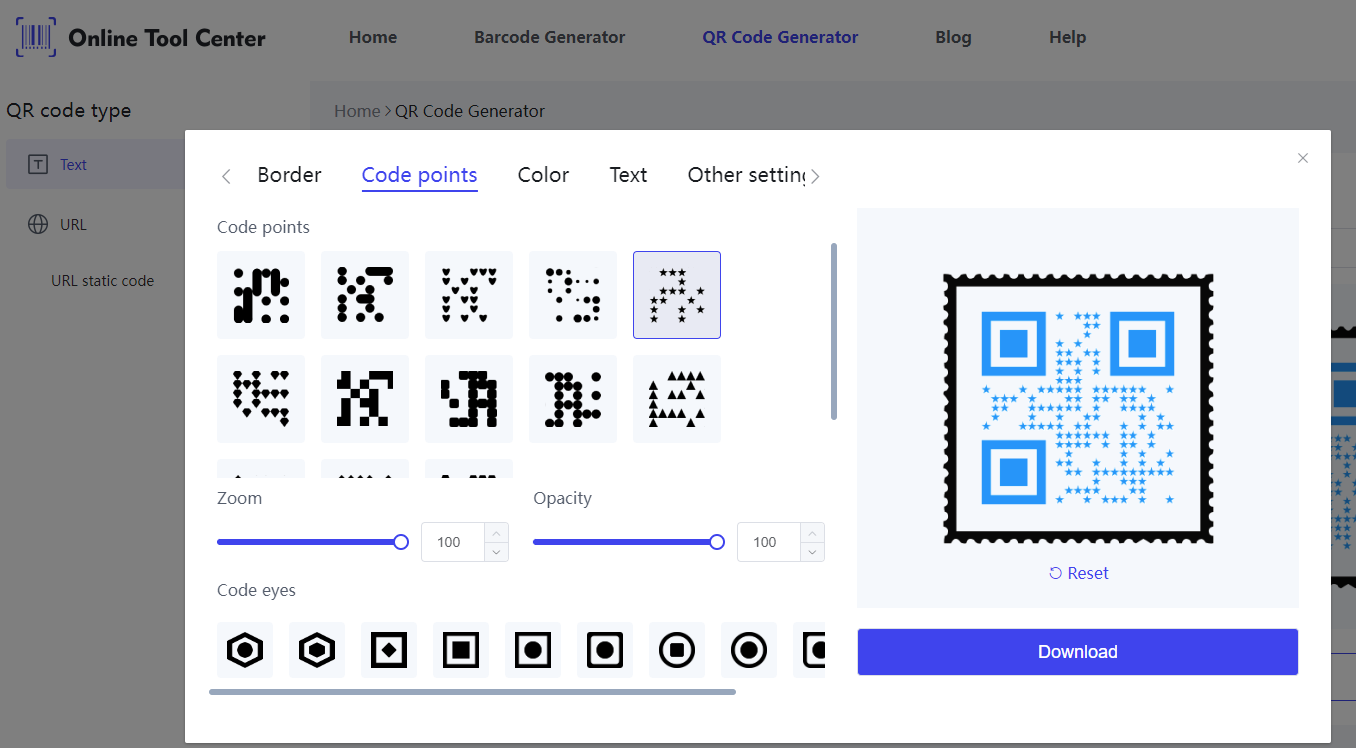The height and width of the screenshot is (748, 1356).
Task: Choose the diamond-hearts code points pattern
Action: 261,399
